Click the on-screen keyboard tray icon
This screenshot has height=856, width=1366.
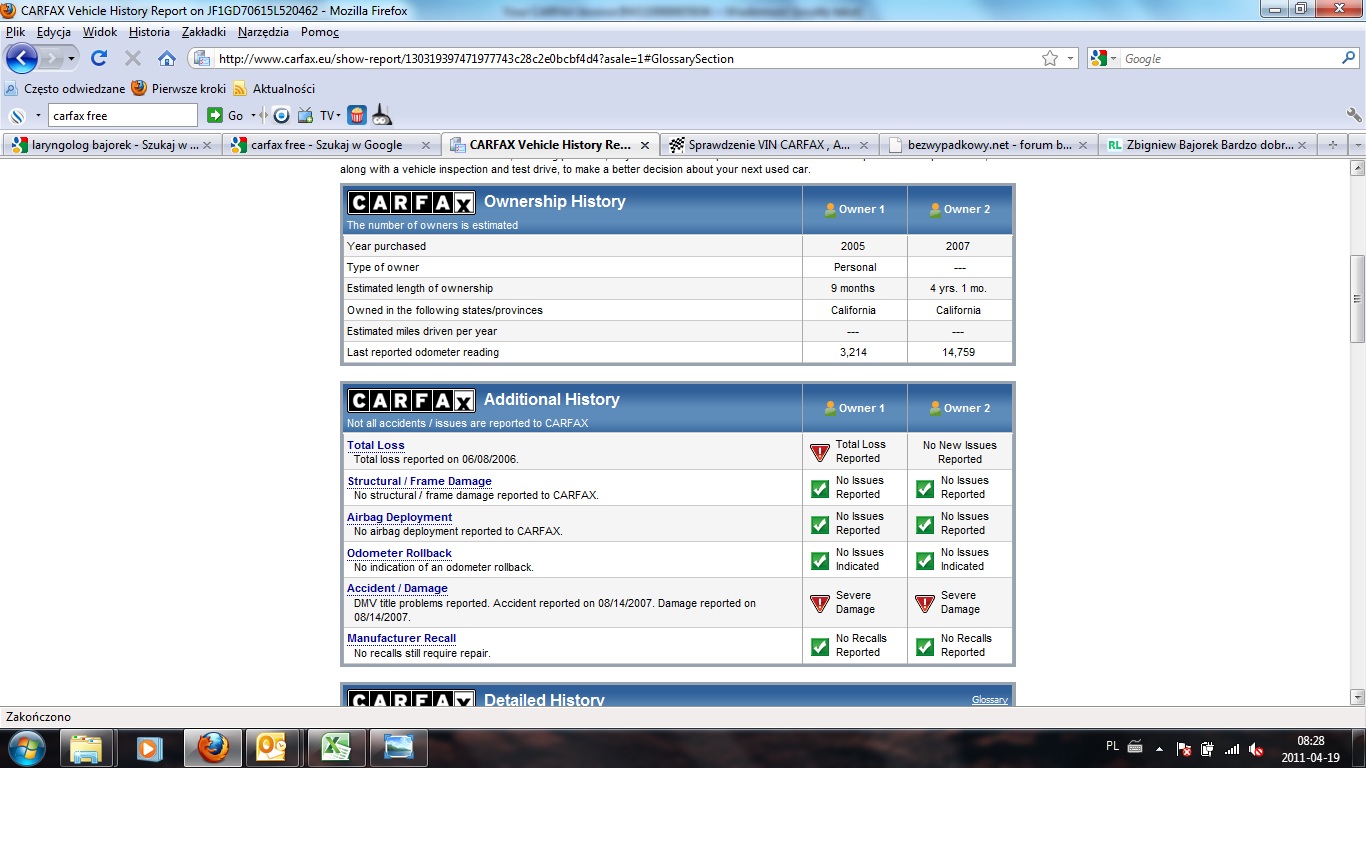click(1135, 747)
